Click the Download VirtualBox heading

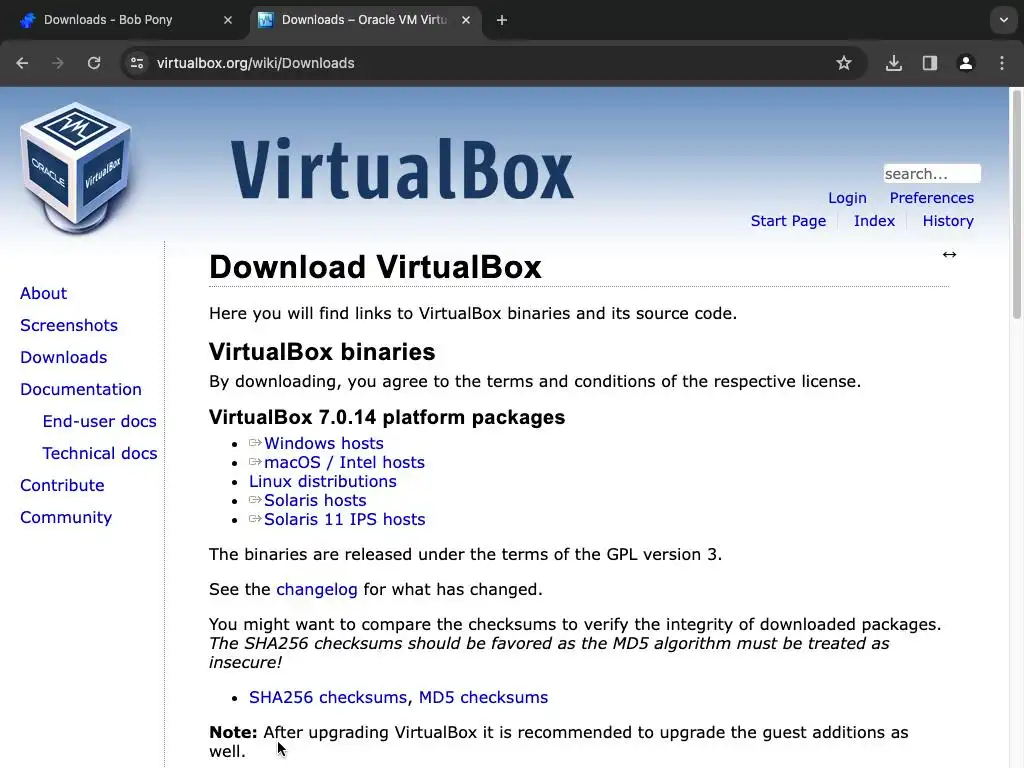[x=376, y=267]
